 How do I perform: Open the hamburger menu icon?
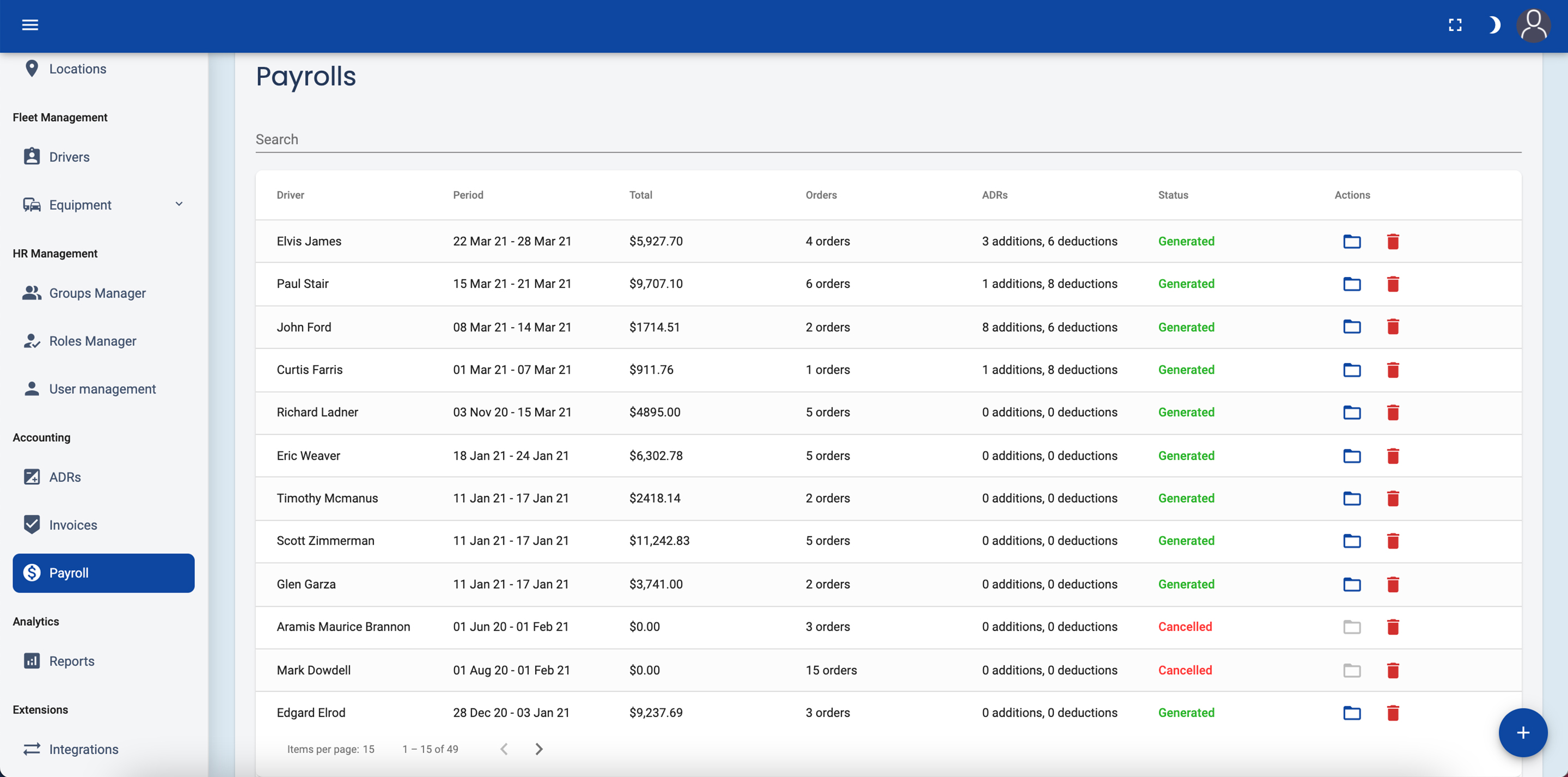point(30,25)
